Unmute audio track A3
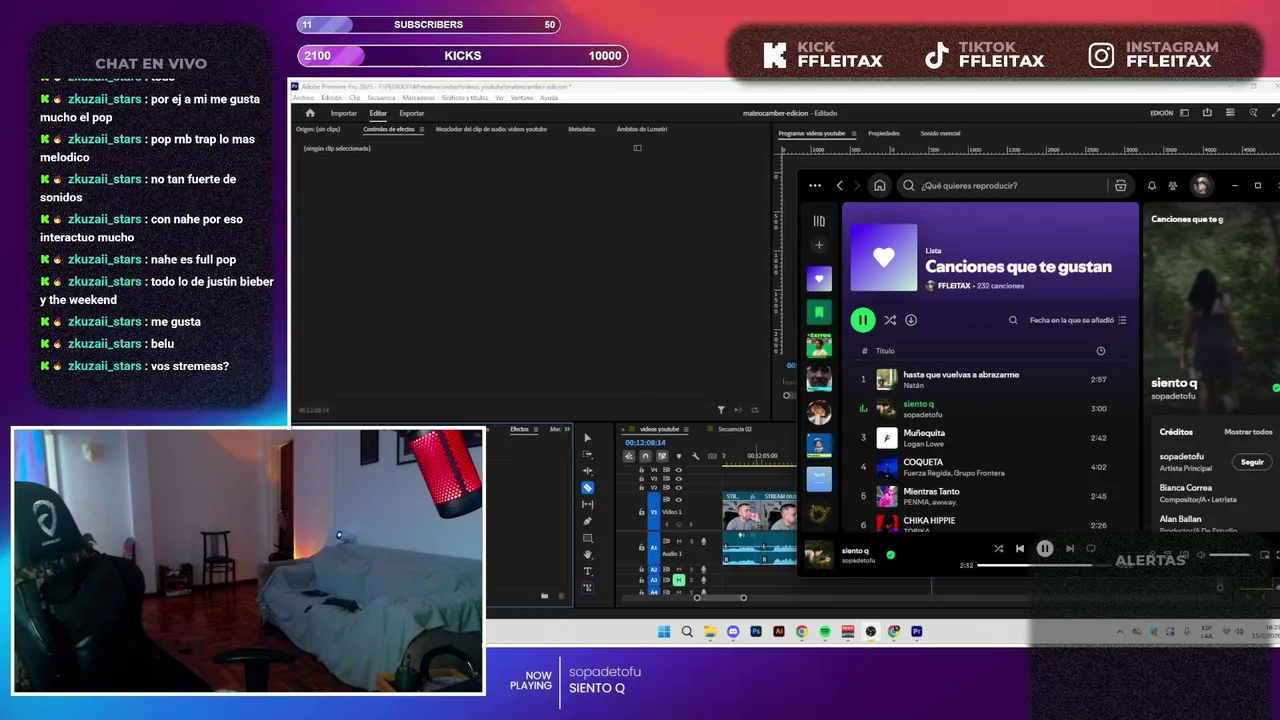 click(x=679, y=580)
